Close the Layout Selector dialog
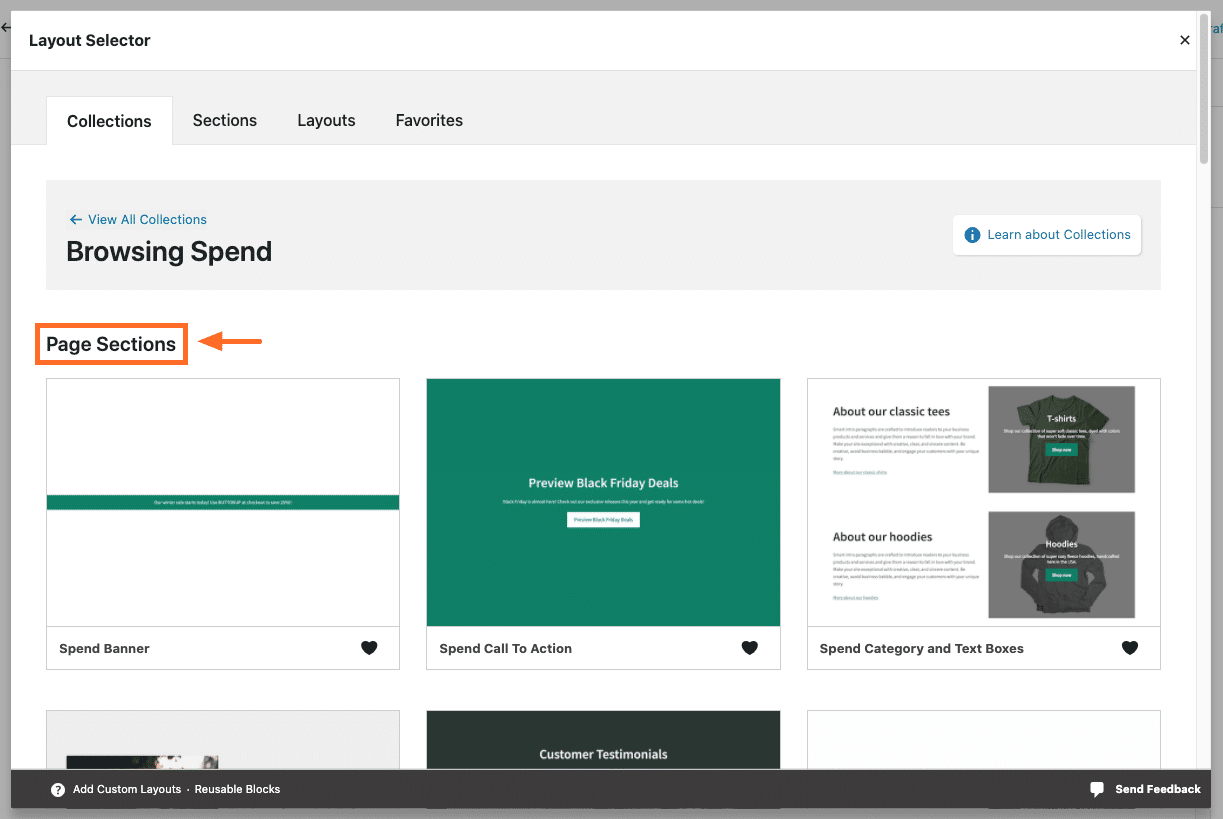 (x=1184, y=40)
